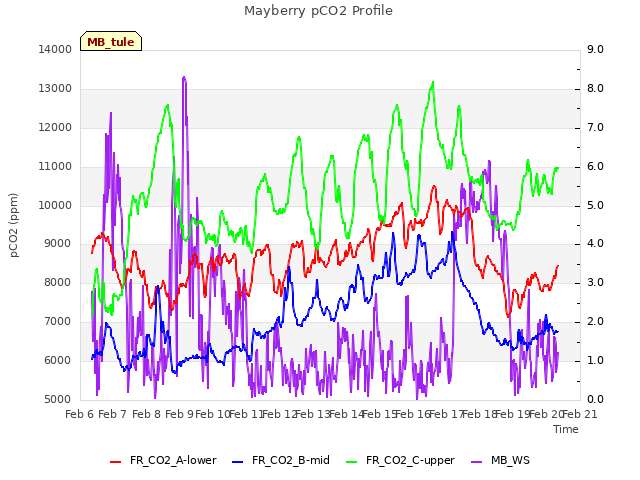Click the 7.0 right axis tick label
The width and height of the screenshot is (640, 480).
[595, 127]
